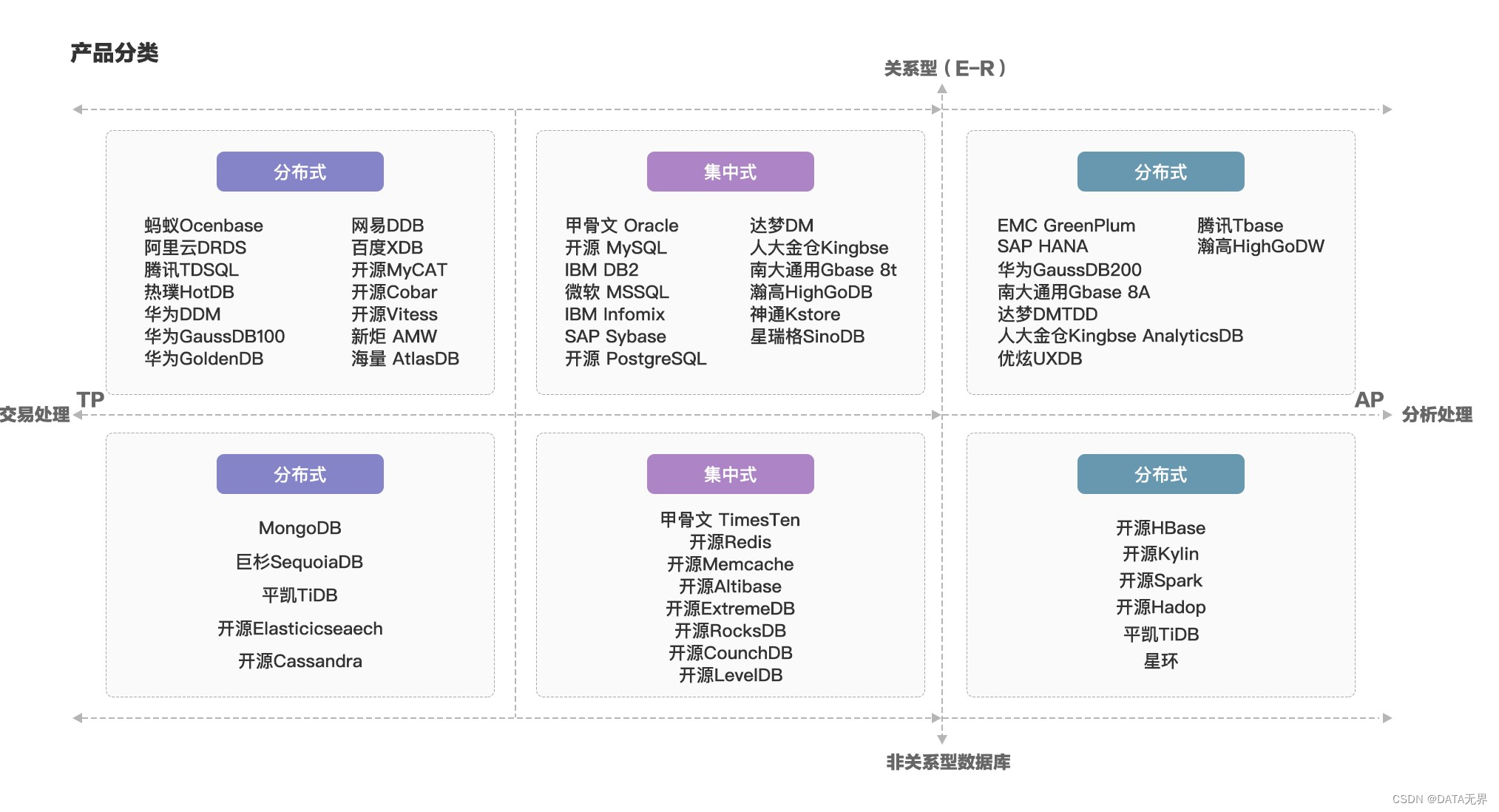The image size is (1499, 812).
Task: Click the TP label
Action: click(90, 399)
